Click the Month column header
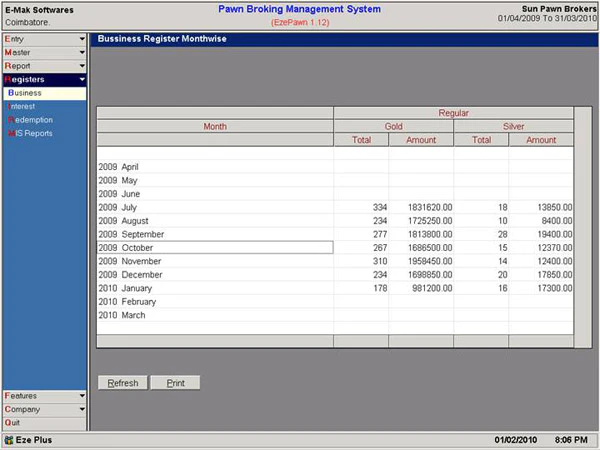This screenshot has width=600, height=450. click(215, 127)
